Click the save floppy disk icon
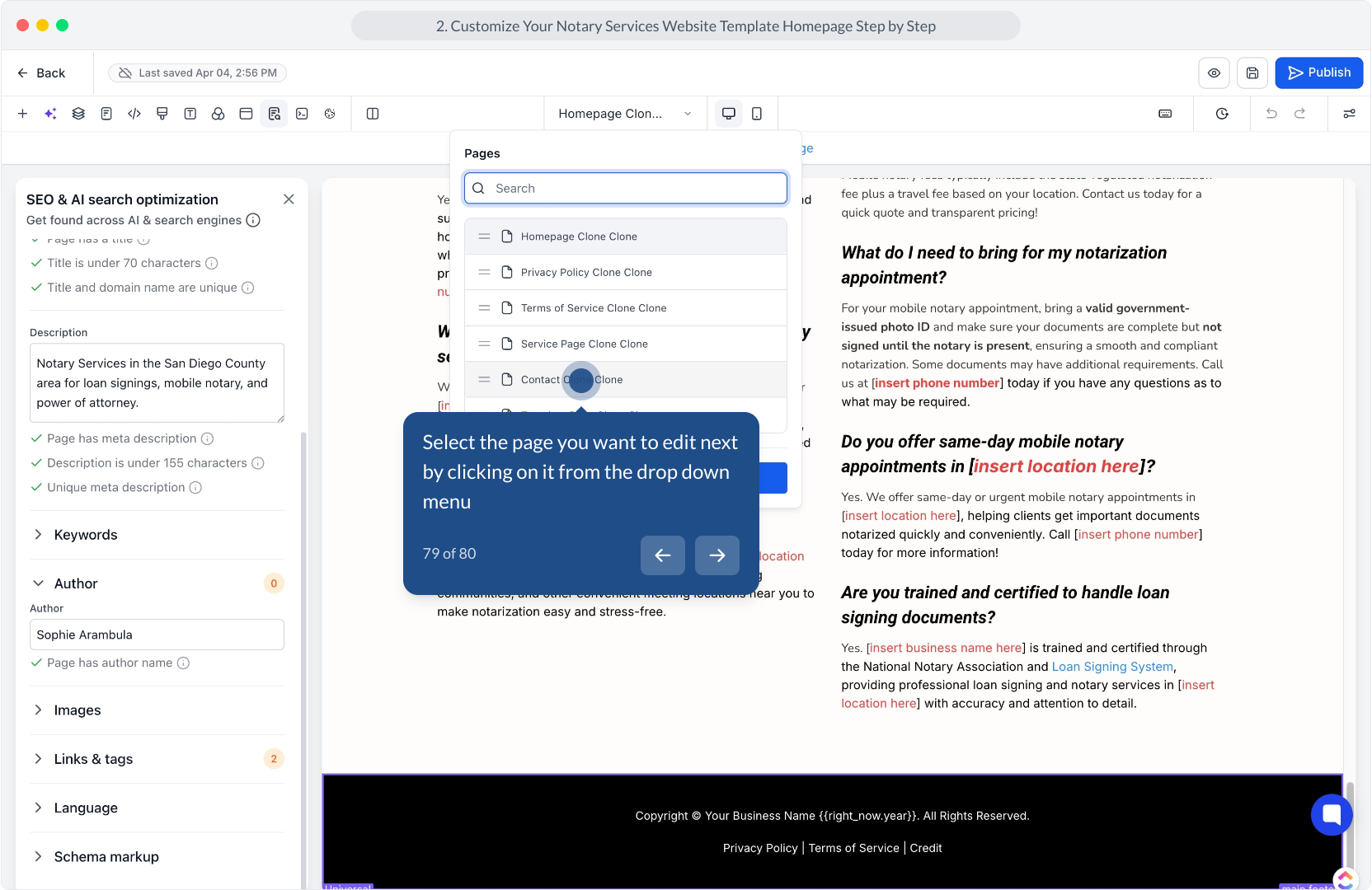The image size is (1372, 890). 1252,73
